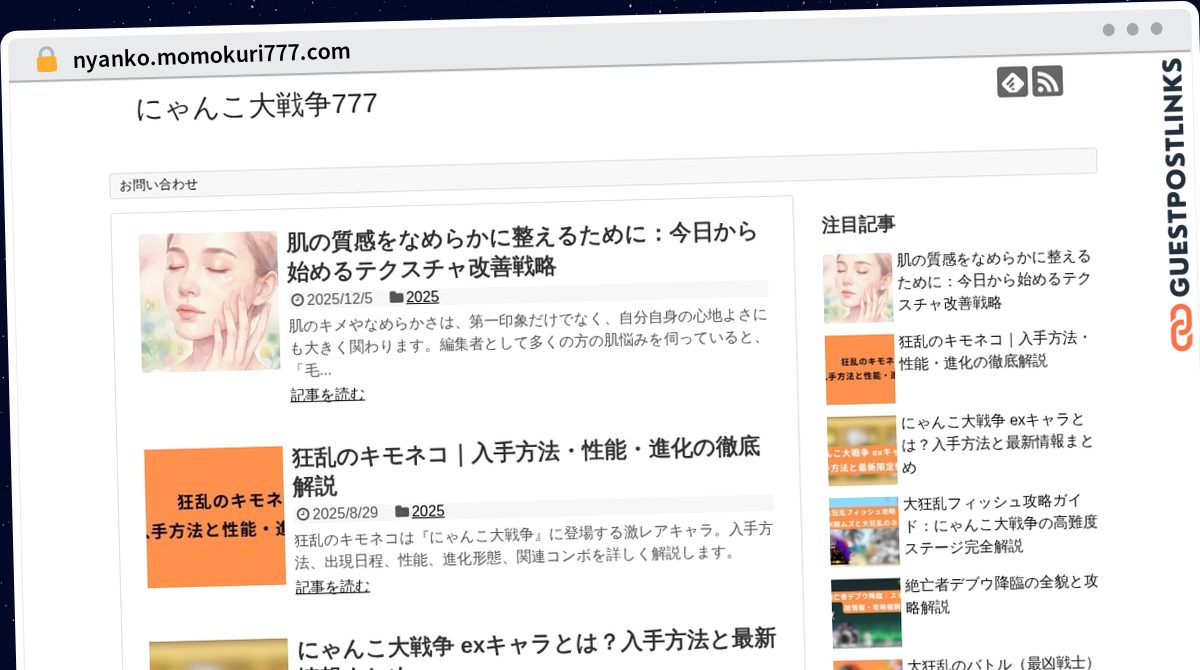This screenshot has height=670, width=1200.
Task: Click the address nyanko.momokuri777.com
Action: coord(211,56)
